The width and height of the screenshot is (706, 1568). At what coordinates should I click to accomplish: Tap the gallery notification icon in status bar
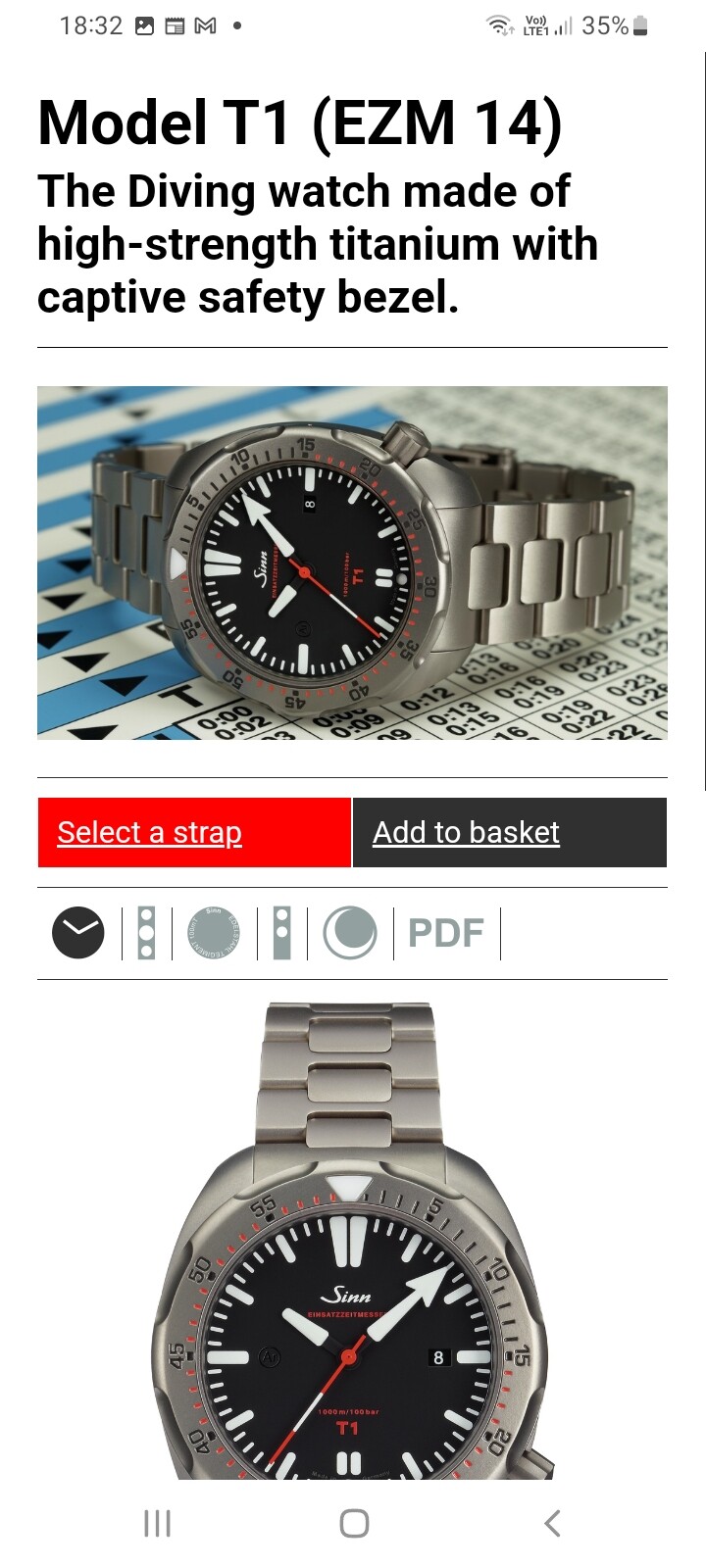coord(144,26)
